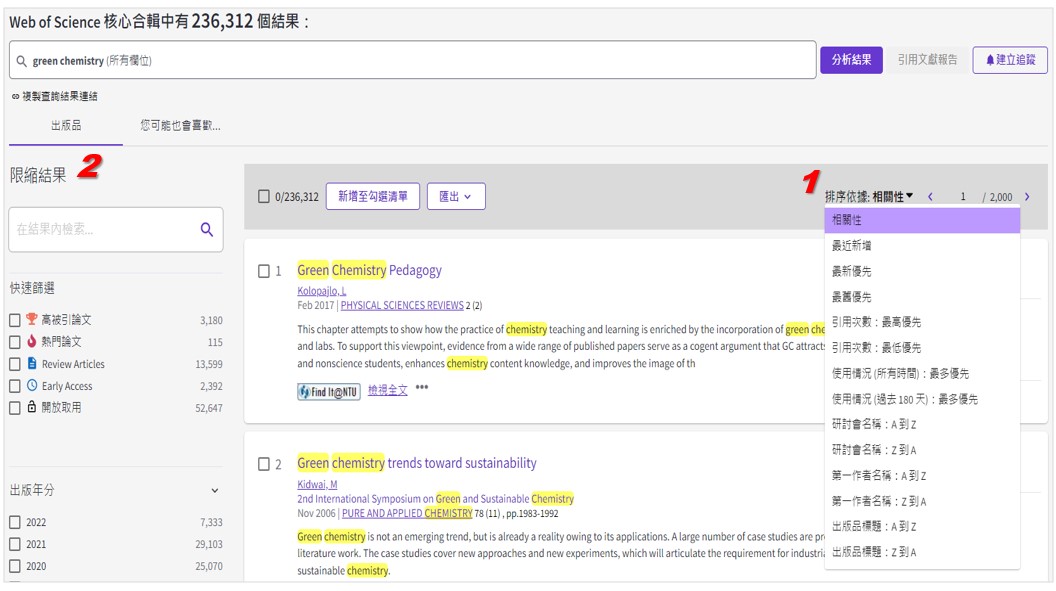Sort by 引用次數：最高優先
The height and width of the screenshot is (591, 1056).
click(922, 322)
